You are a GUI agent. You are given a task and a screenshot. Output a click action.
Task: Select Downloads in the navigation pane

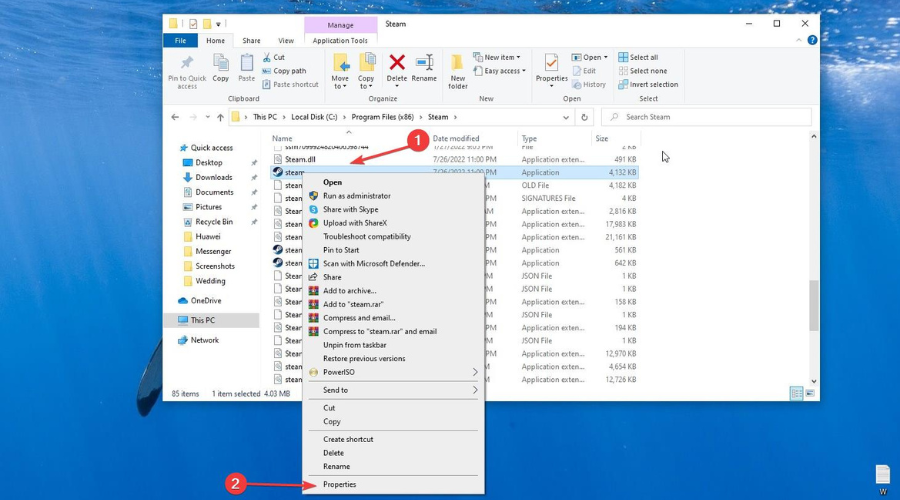(214, 177)
